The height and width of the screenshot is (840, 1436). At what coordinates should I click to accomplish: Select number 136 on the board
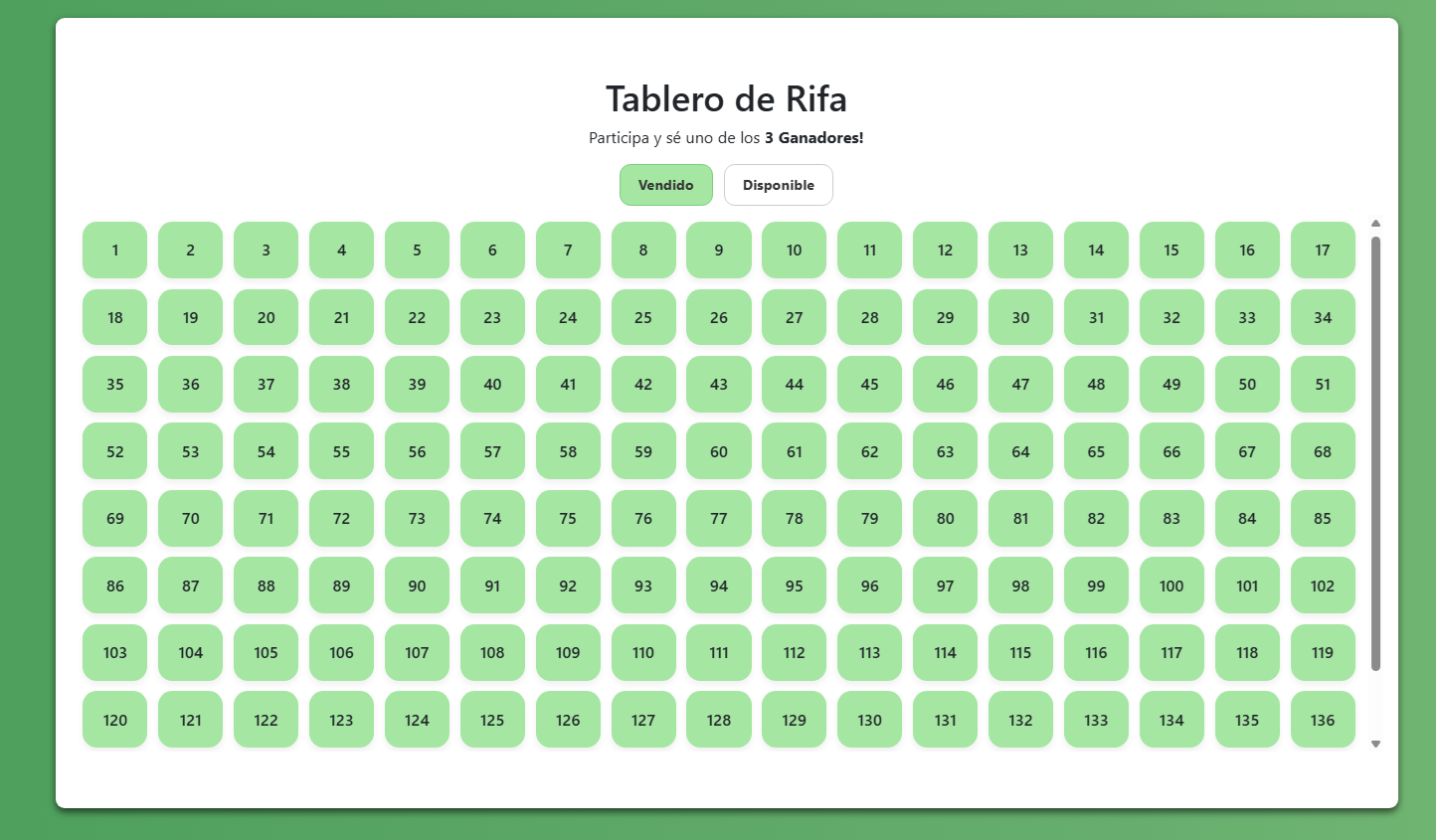point(1323,720)
